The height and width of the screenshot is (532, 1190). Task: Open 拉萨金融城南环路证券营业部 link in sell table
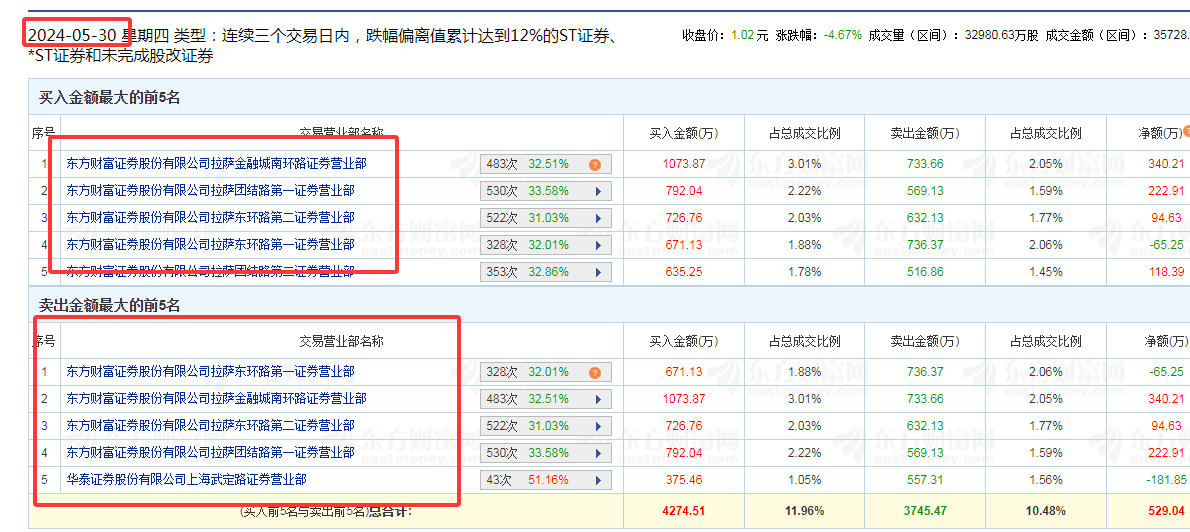(x=216, y=398)
